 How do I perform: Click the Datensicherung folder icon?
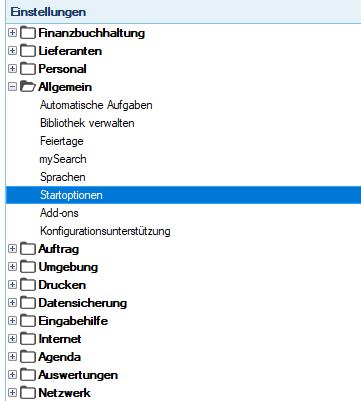[28, 303]
